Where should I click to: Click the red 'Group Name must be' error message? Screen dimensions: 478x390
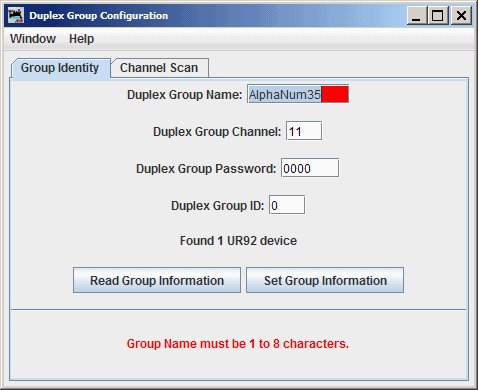tap(238, 344)
